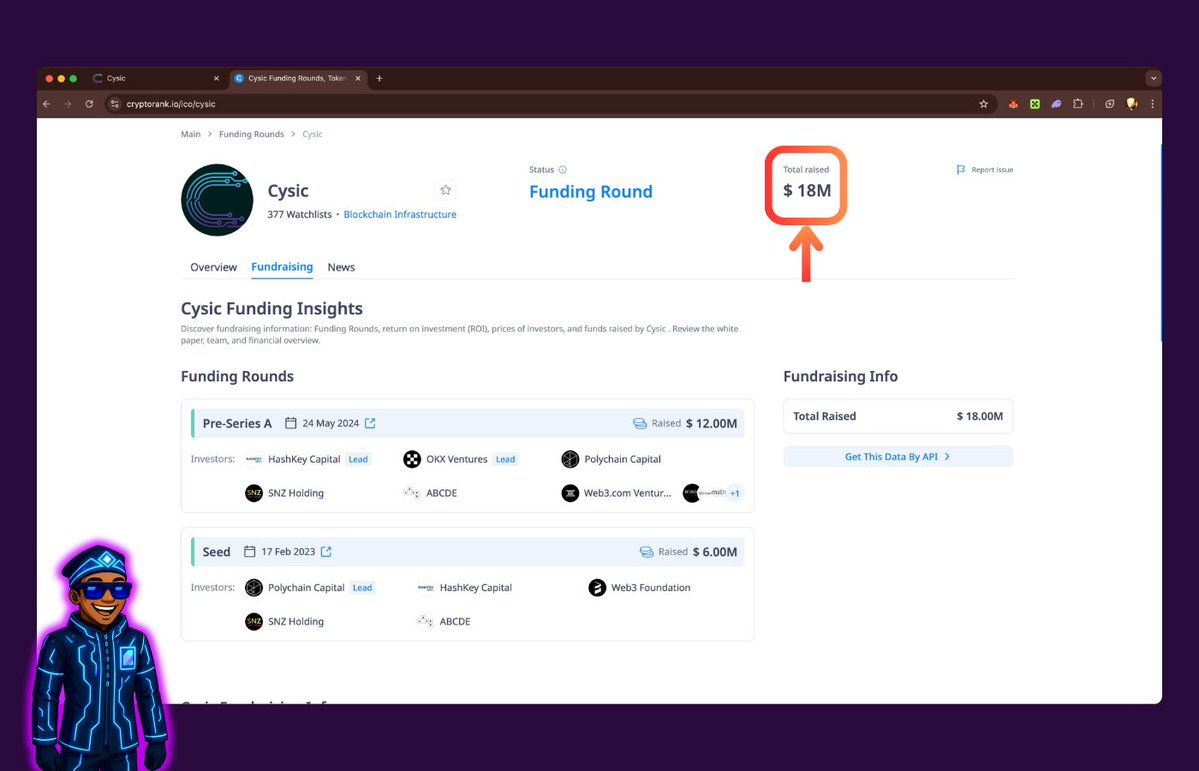Go back to the previous page
The image size is (1199, 771).
point(47,104)
